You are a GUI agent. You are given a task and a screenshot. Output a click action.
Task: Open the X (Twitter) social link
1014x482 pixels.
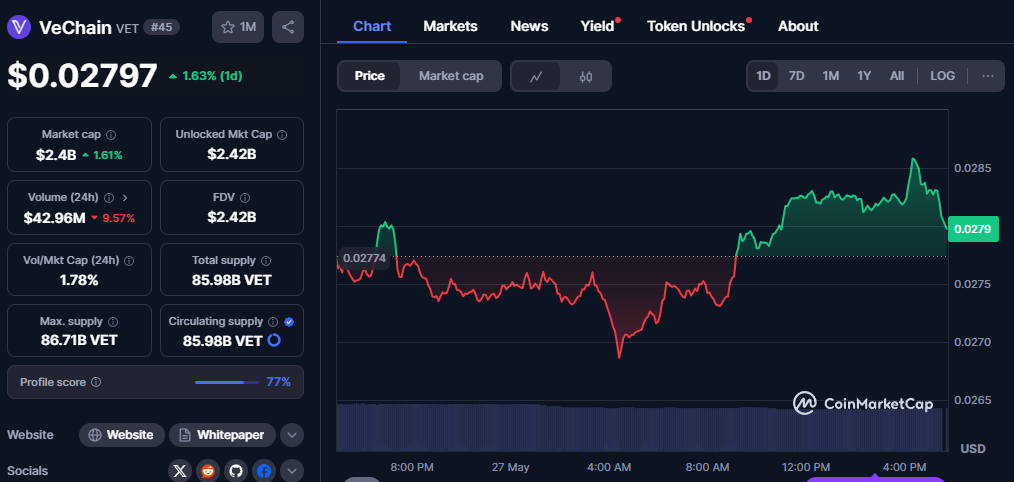[180, 471]
